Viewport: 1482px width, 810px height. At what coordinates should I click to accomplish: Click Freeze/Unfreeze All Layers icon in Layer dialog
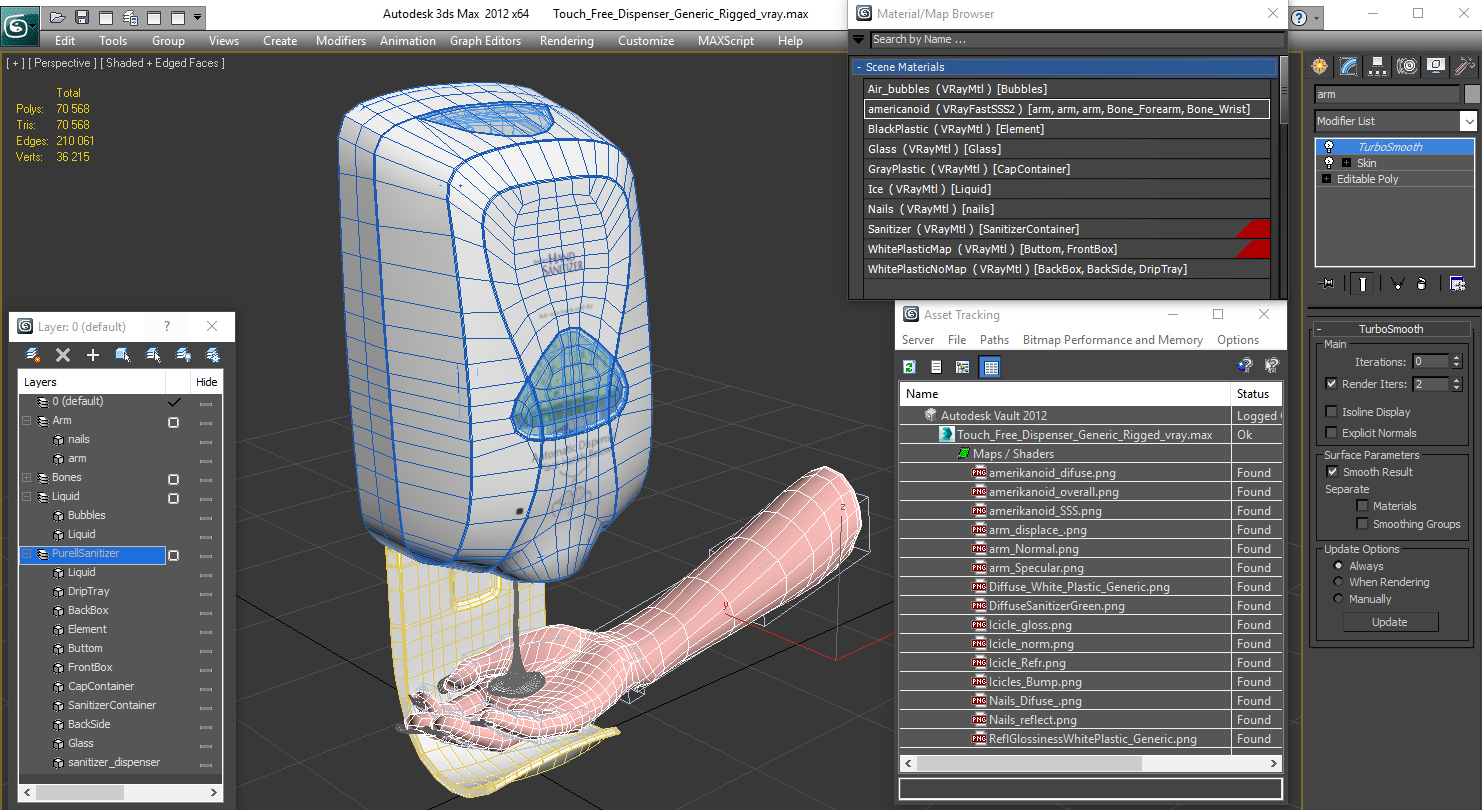213,355
